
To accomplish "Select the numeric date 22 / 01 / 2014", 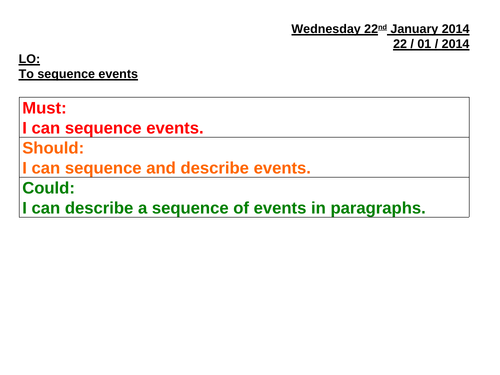I will pyautogui.click(x=431, y=44).
